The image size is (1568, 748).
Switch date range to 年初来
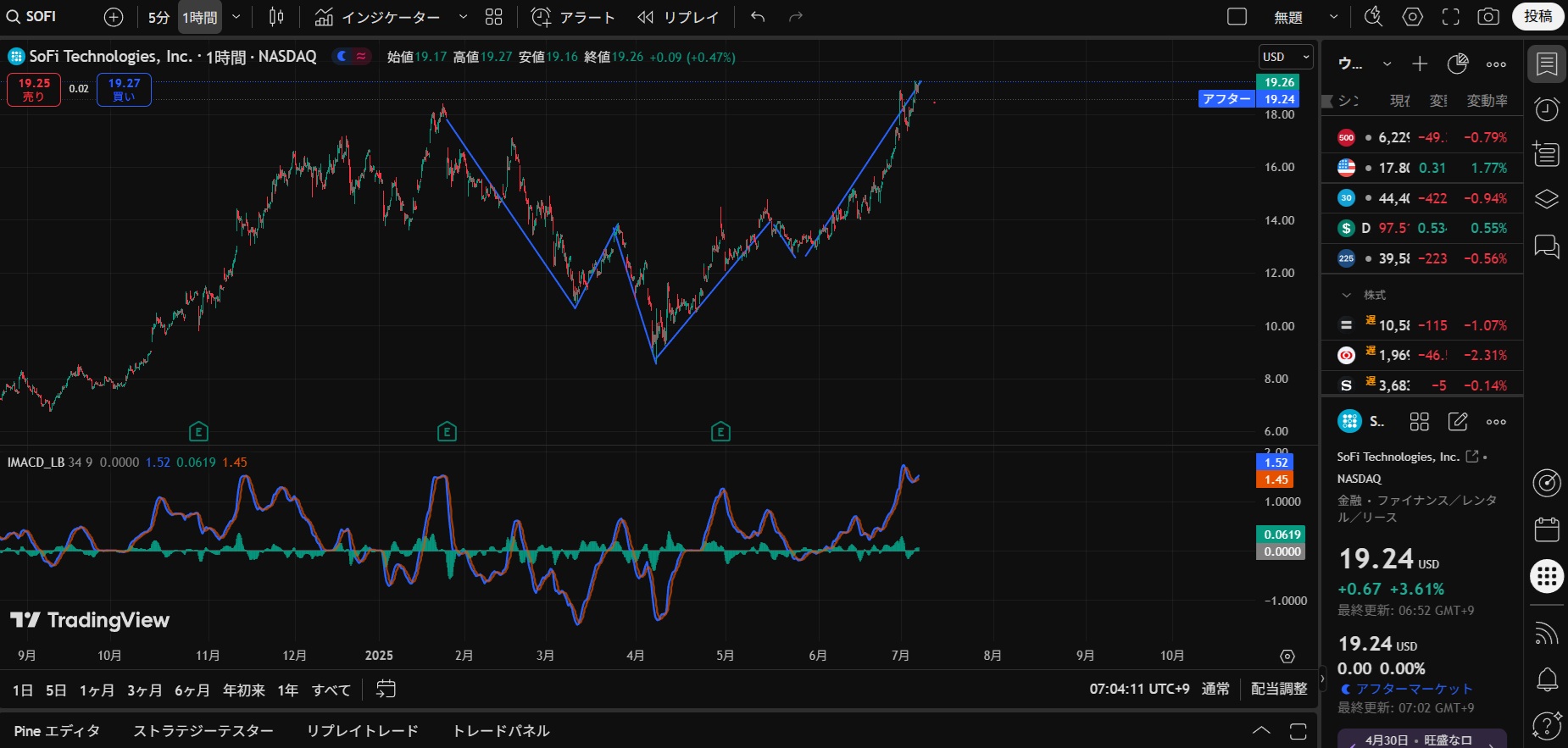point(244,690)
